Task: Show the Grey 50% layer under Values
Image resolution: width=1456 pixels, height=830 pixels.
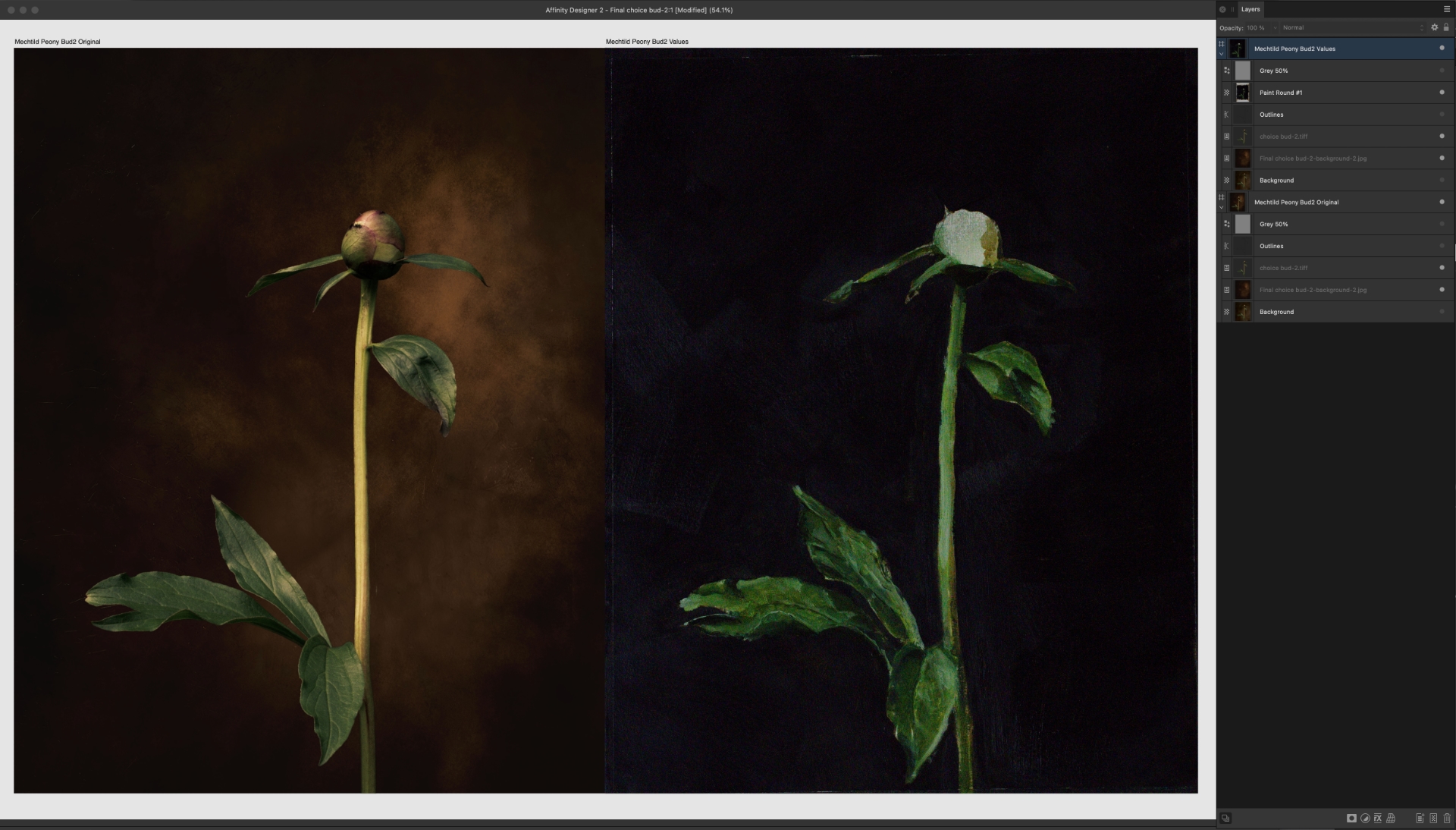Action: pyautogui.click(x=1442, y=71)
